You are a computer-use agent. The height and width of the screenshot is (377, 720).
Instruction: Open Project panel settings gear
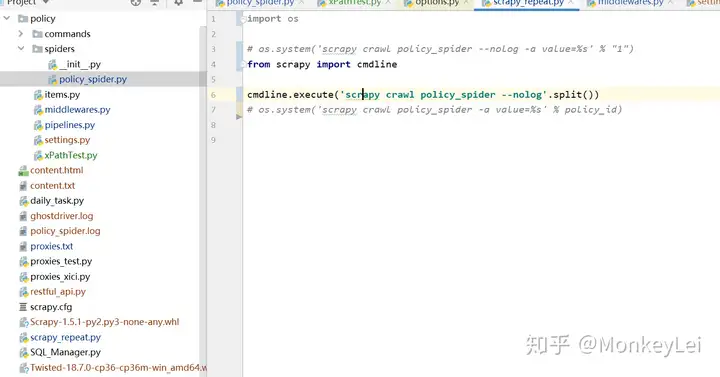click(x=178, y=3)
